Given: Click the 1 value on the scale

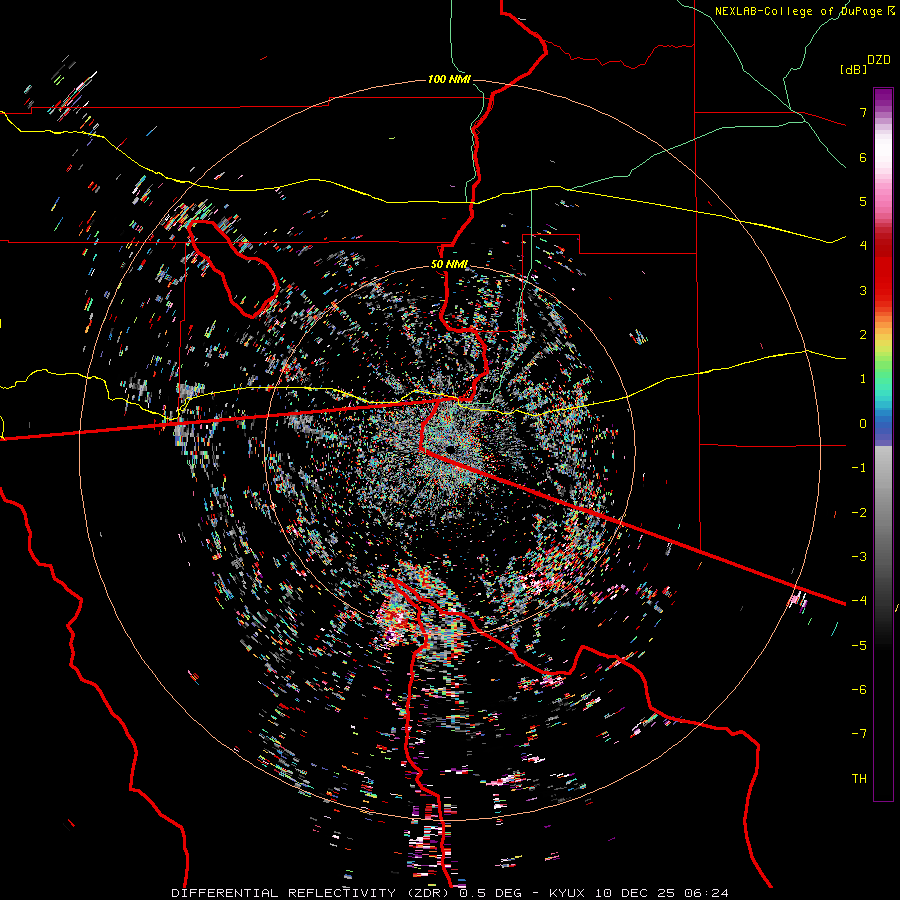Looking at the screenshot, I should (863, 379).
